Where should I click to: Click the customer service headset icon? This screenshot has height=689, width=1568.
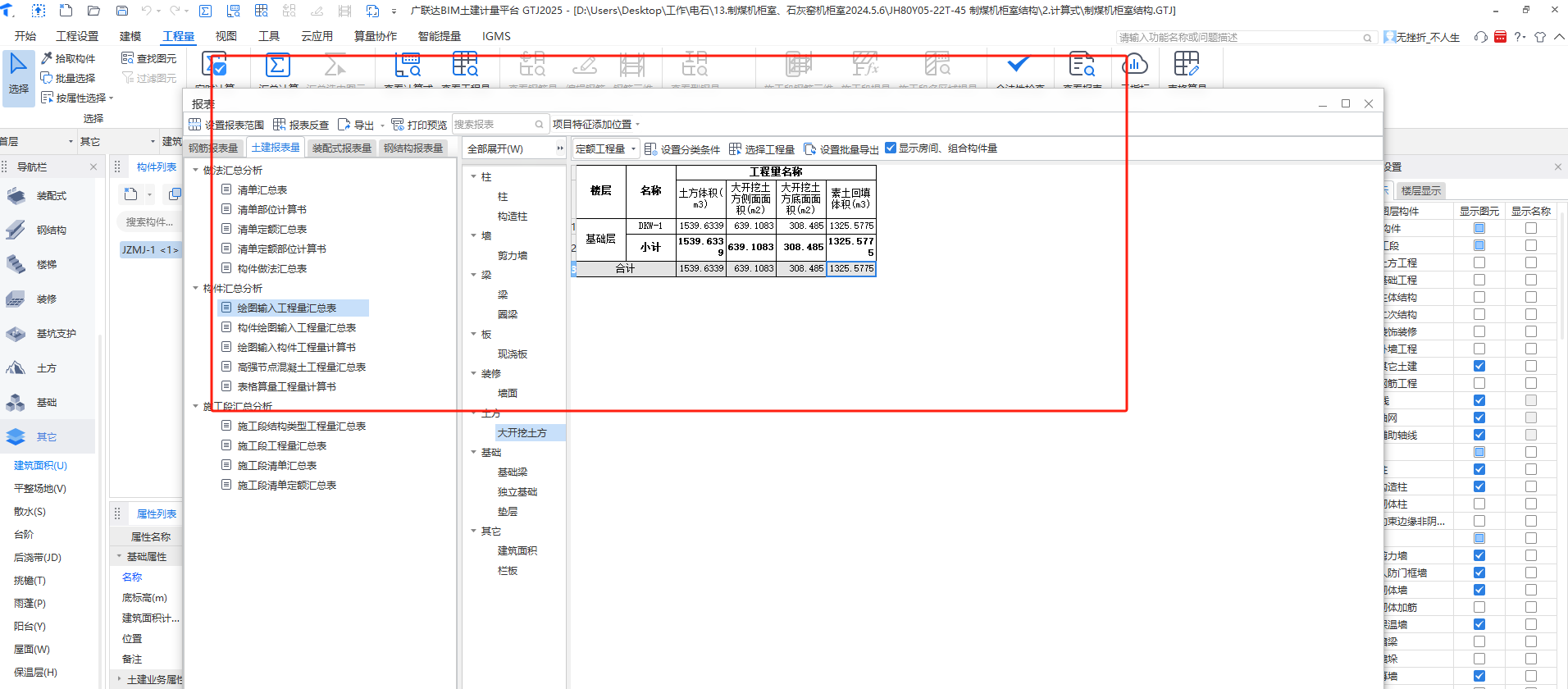tap(1480, 37)
